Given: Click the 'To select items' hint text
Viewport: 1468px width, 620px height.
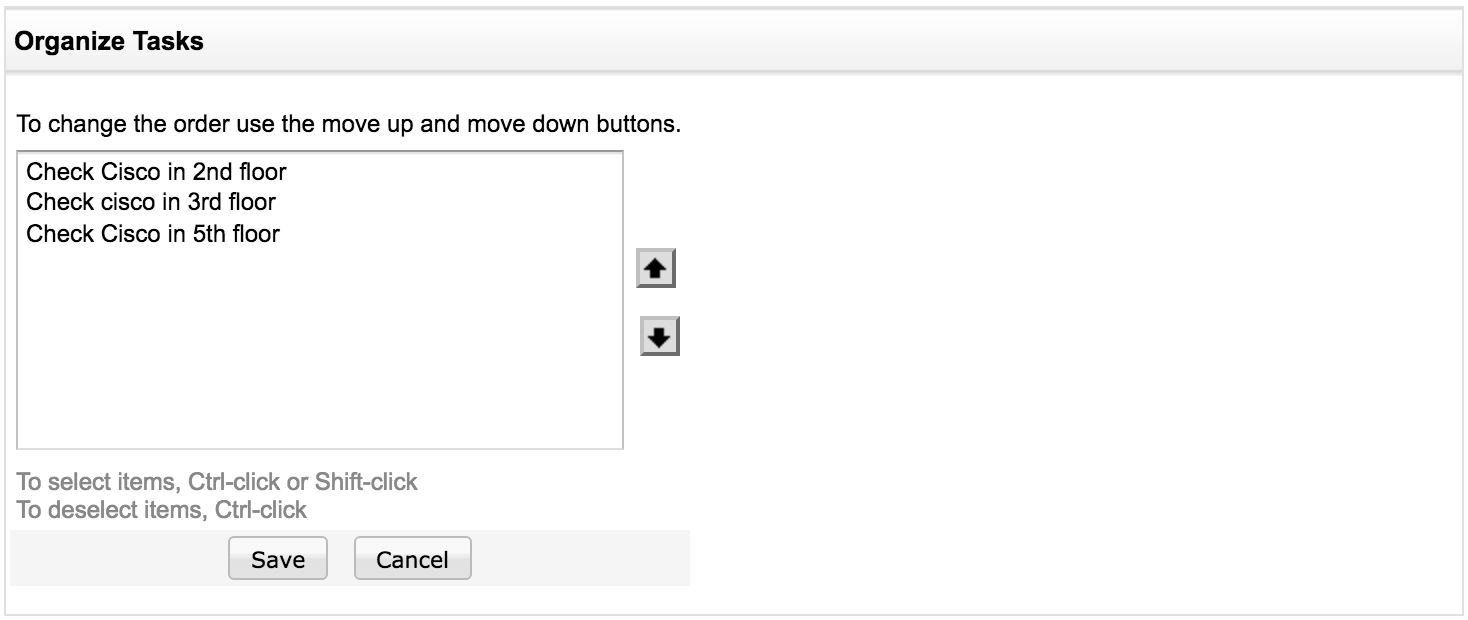Looking at the screenshot, I should 217,482.
